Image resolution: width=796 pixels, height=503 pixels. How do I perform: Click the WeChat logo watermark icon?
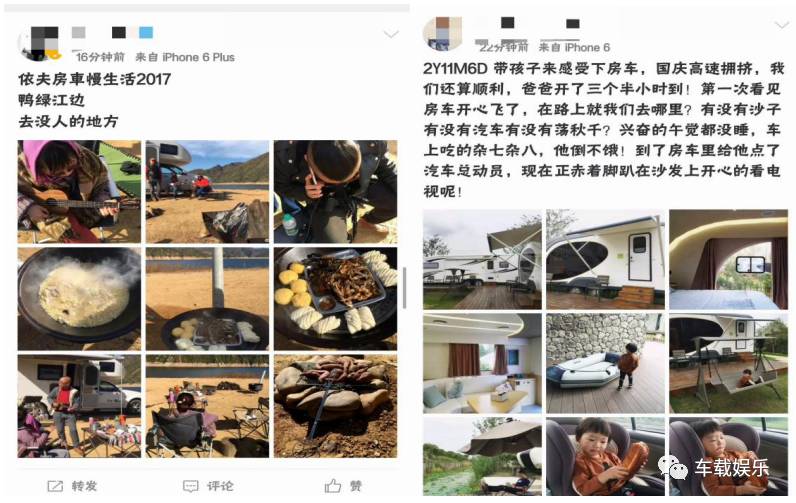(673, 465)
